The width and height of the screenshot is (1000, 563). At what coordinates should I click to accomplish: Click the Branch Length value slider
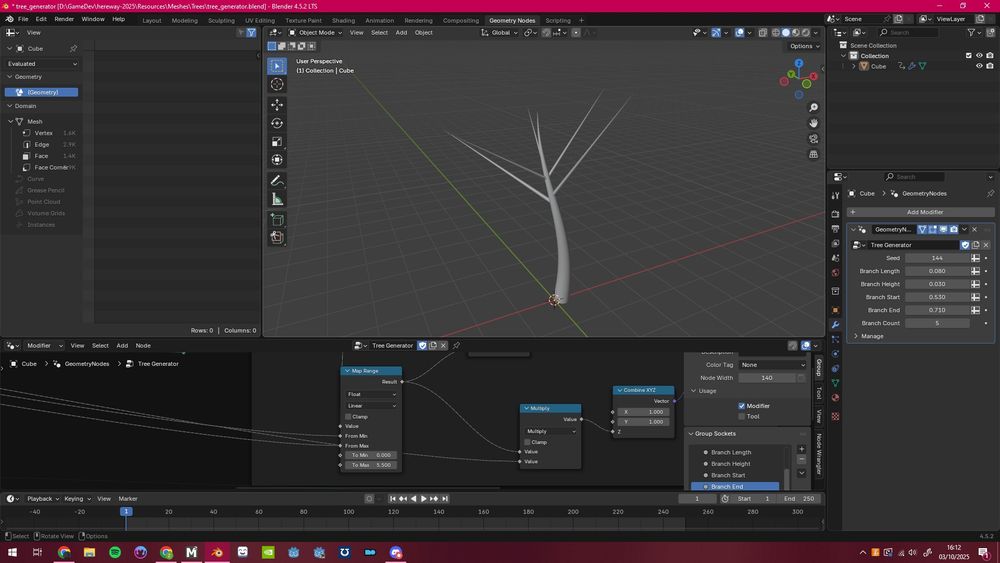coord(937,271)
